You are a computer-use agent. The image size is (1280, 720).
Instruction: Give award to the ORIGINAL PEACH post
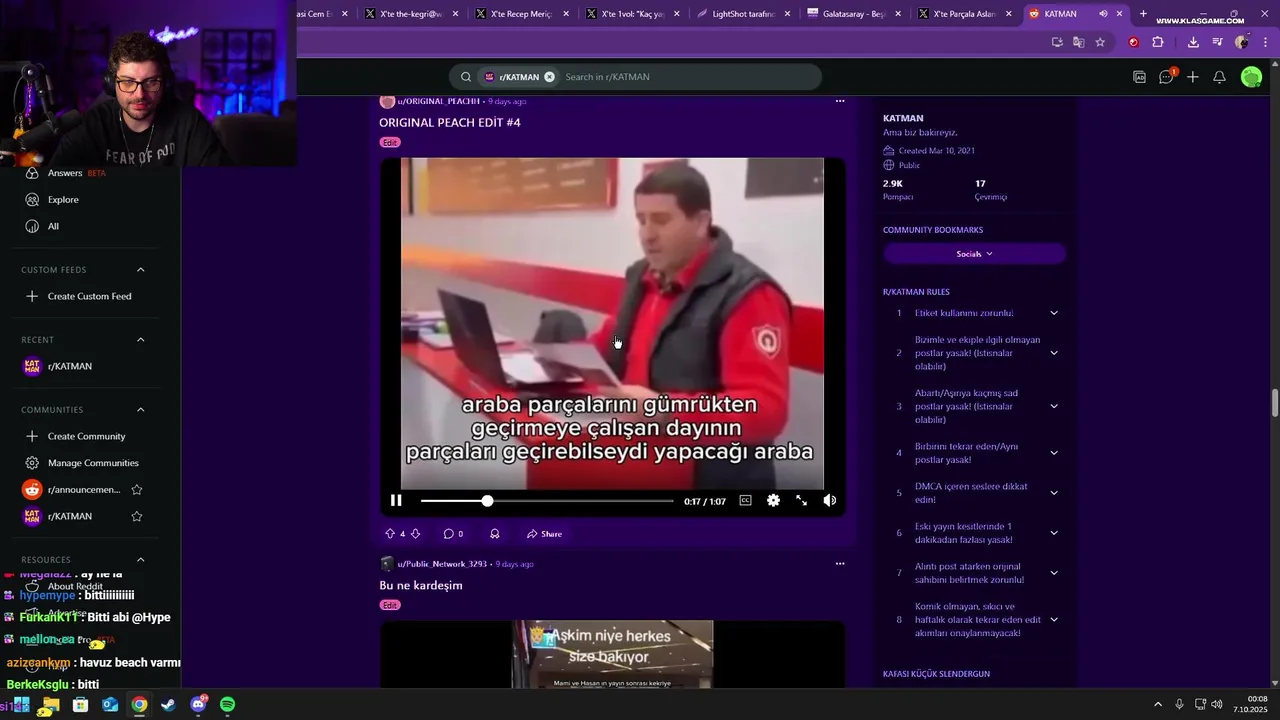(x=494, y=534)
